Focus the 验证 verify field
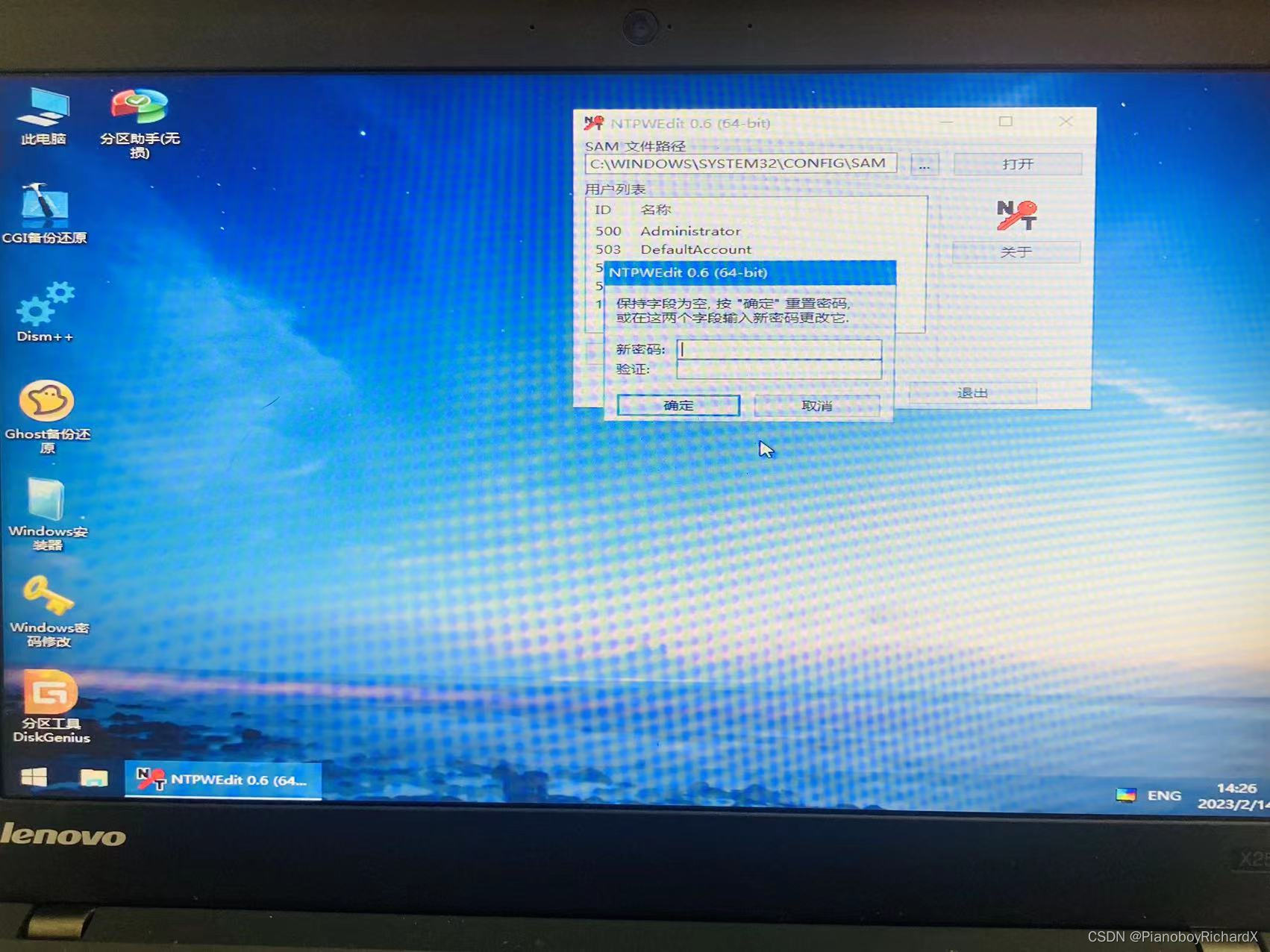This screenshot has height=952, width=1270. [779, 369]
